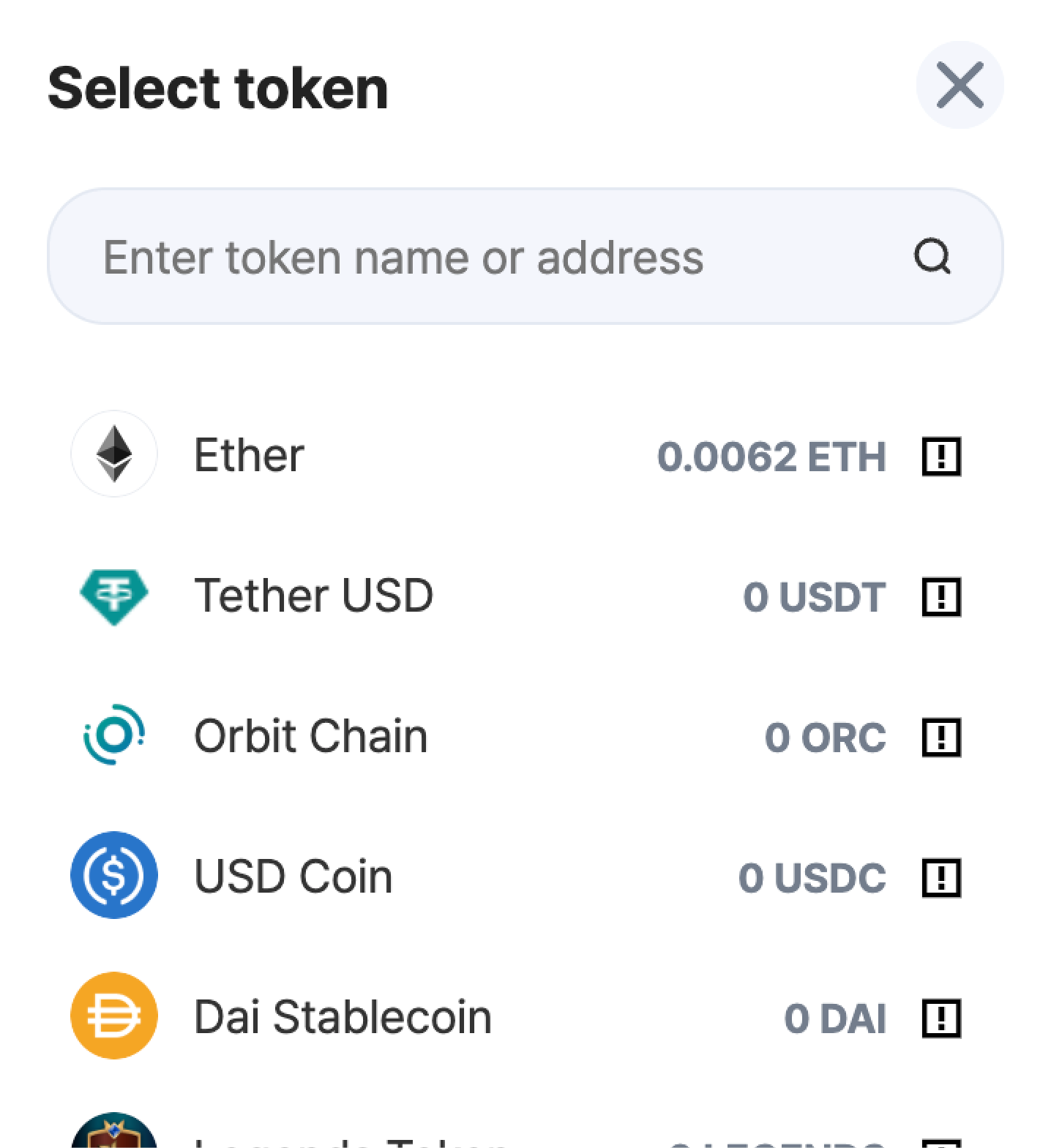The width and height of the screenshot is (1051, 1148).
Task: Click the USD Coin blue logo
Action: pos(114,875)
